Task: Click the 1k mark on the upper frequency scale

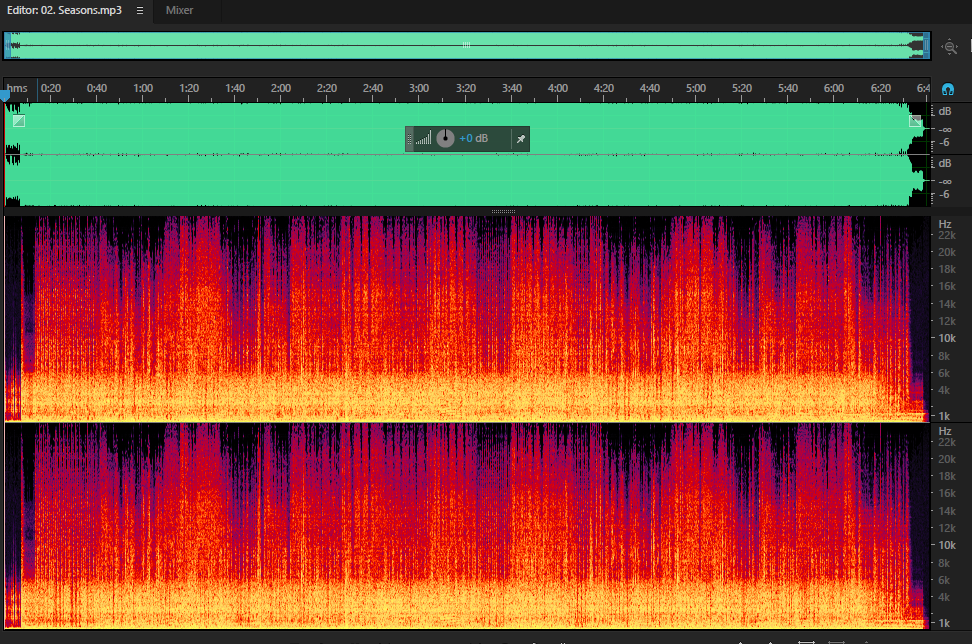Action: pos(944,416)
